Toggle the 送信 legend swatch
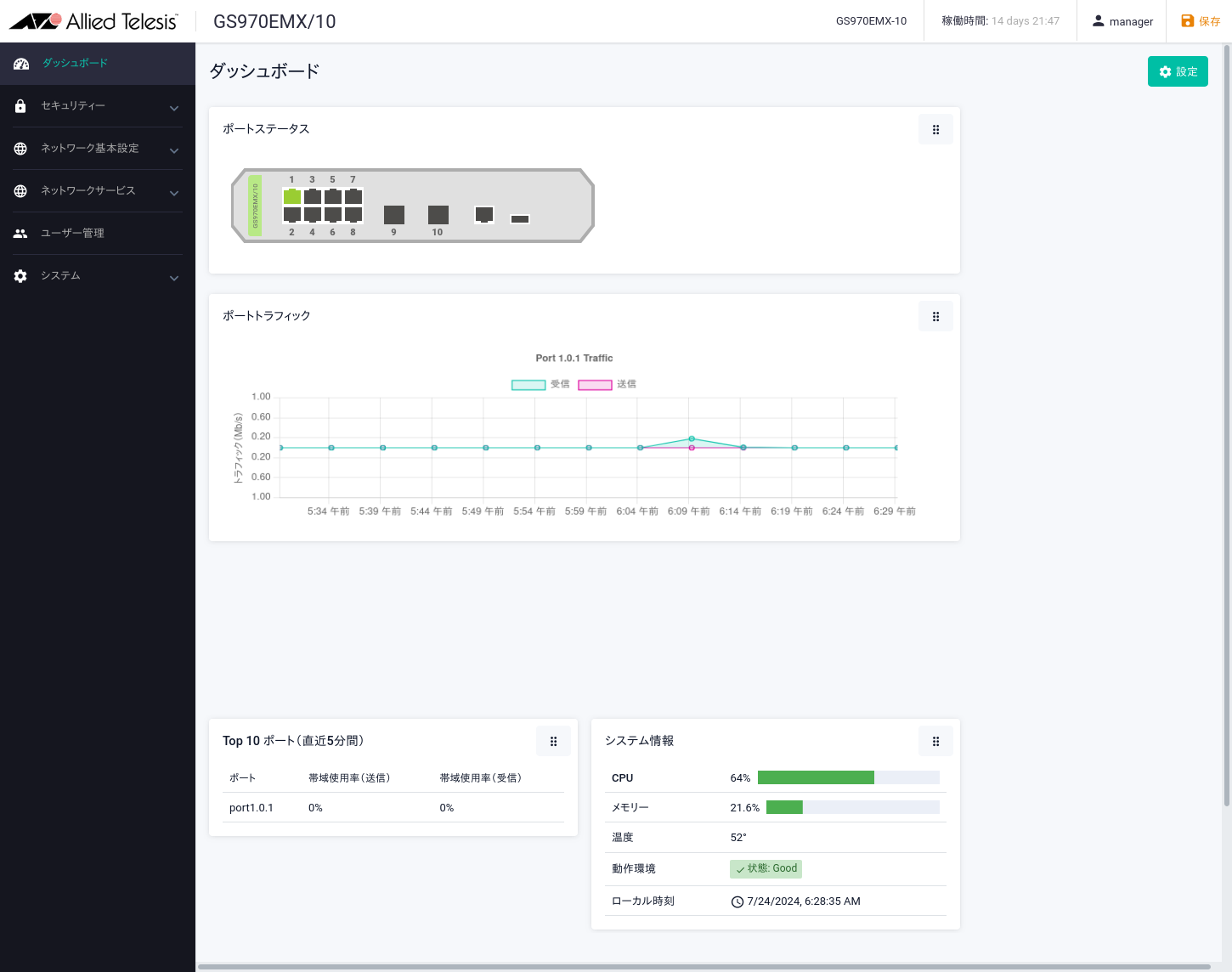 point(595,385)
